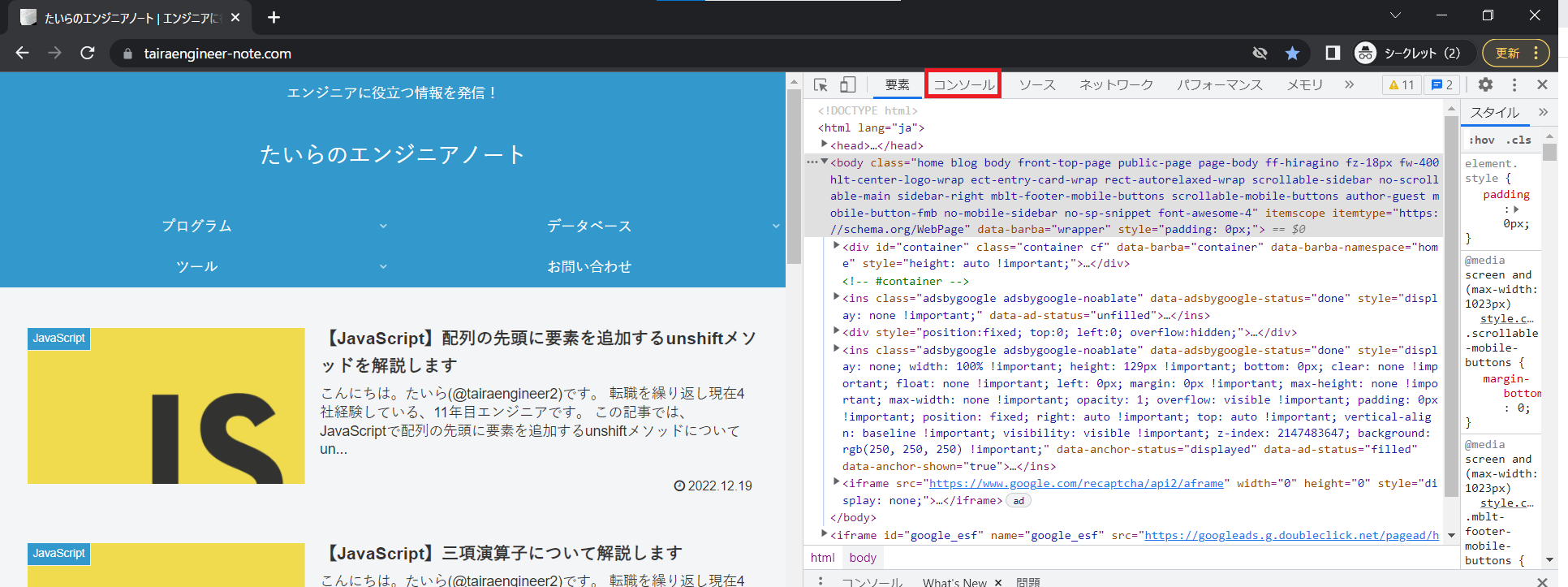Click the JavaScript unshift article thumbnail
This screenshot has height=587, width=1568.
(166, 406)
